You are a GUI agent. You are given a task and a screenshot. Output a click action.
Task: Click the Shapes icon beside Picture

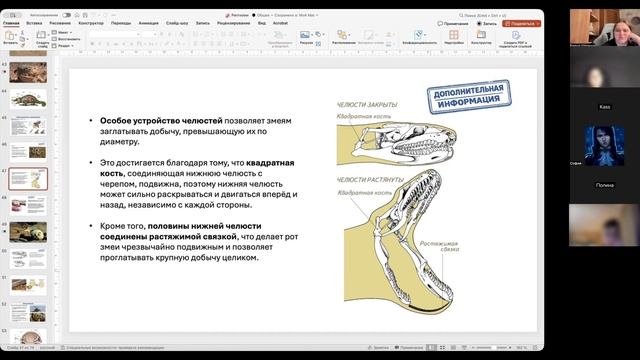(318, 34)
